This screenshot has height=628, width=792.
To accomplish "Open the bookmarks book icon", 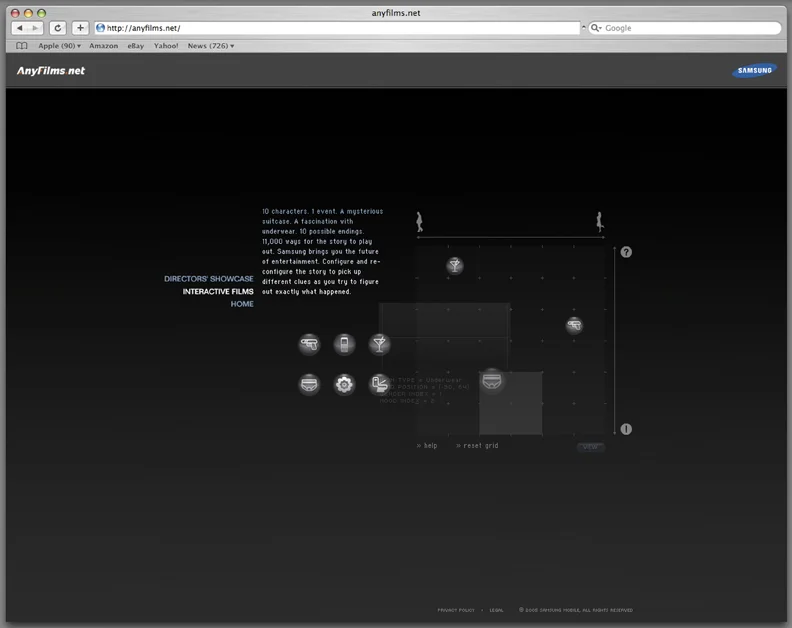I will point(21,45).
